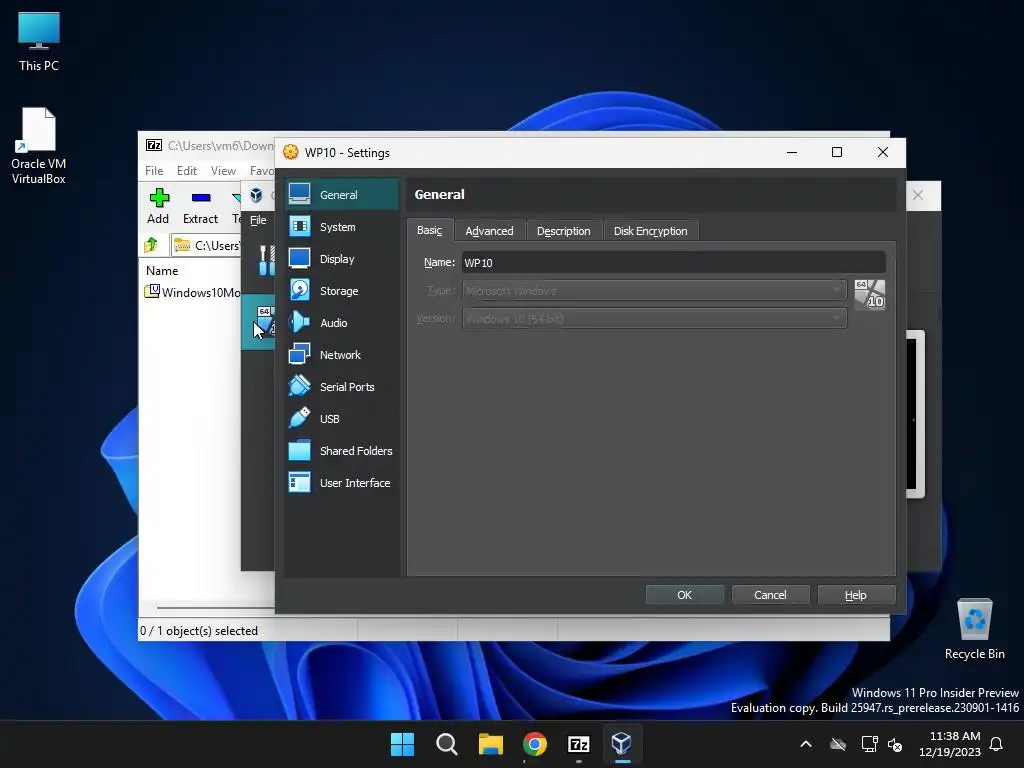Click the OneDrive cloud tray icon
The image size is (1024, 768).
(x=838, y=744)
